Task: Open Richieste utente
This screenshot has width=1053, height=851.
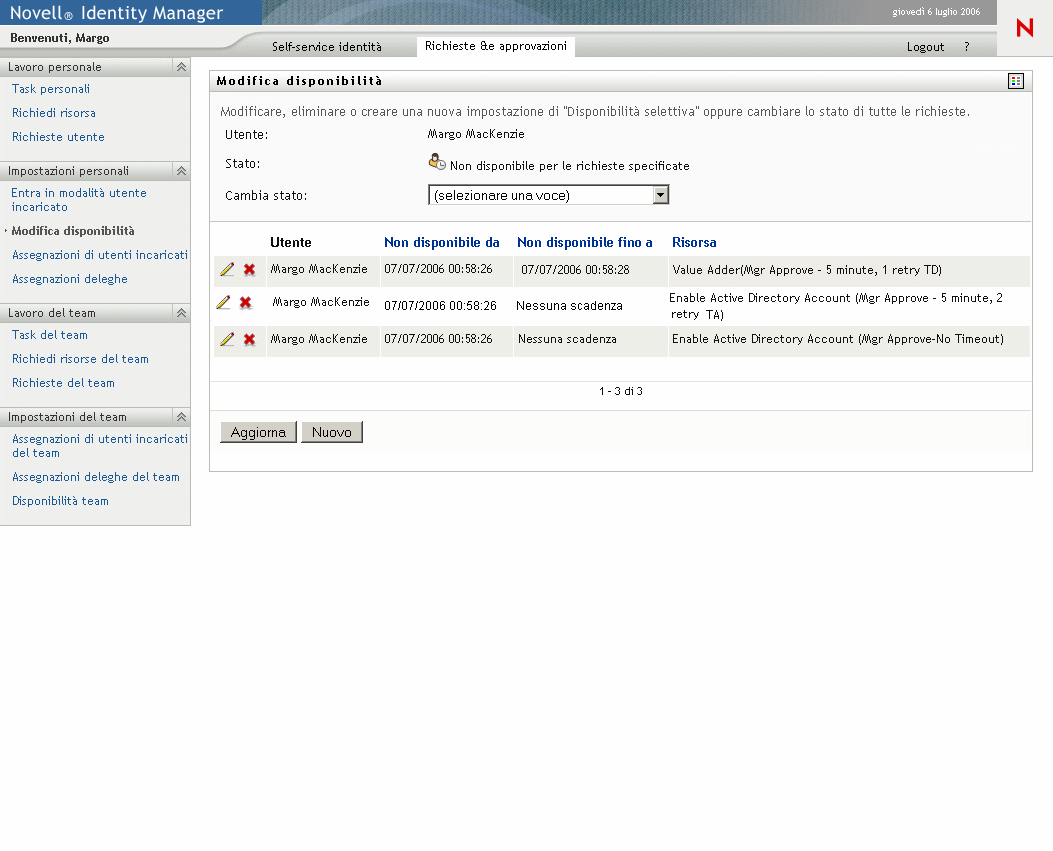Action: [58, 137]
